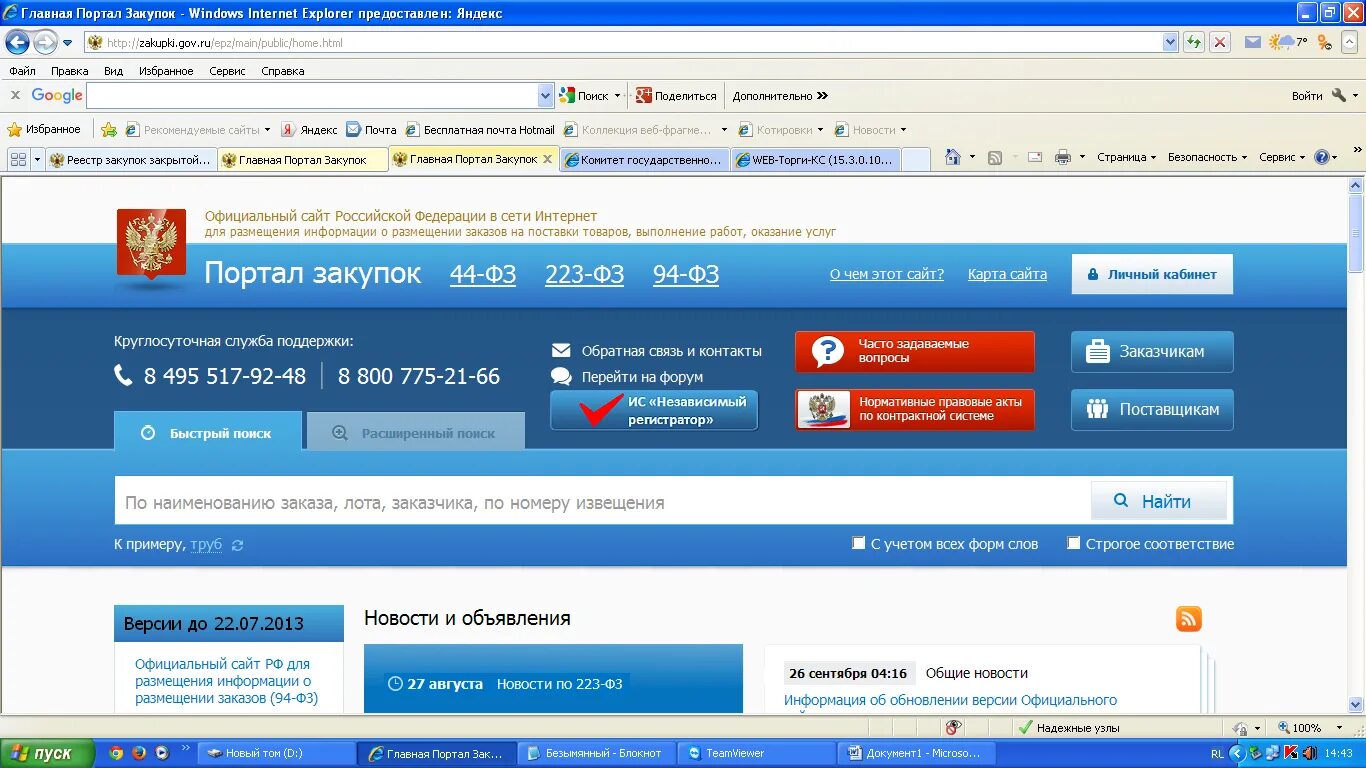Expand the Поиск button dropdown arrow
Screen dimensions: 1366x768
[617, 96]
